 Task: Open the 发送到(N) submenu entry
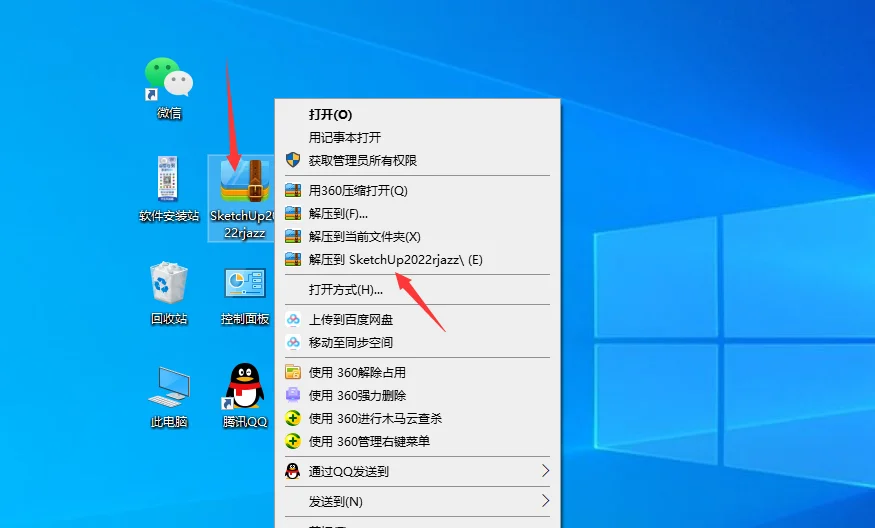[x=417, y=501]
